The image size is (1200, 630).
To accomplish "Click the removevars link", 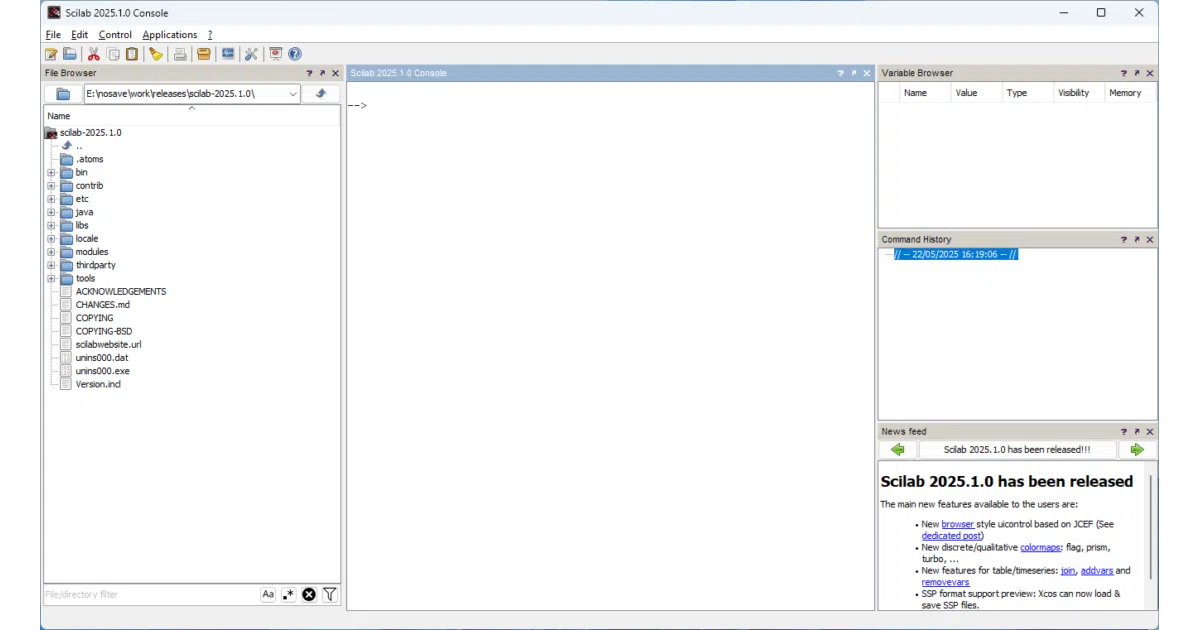I will pyautogui.click(x=945, y=582).
